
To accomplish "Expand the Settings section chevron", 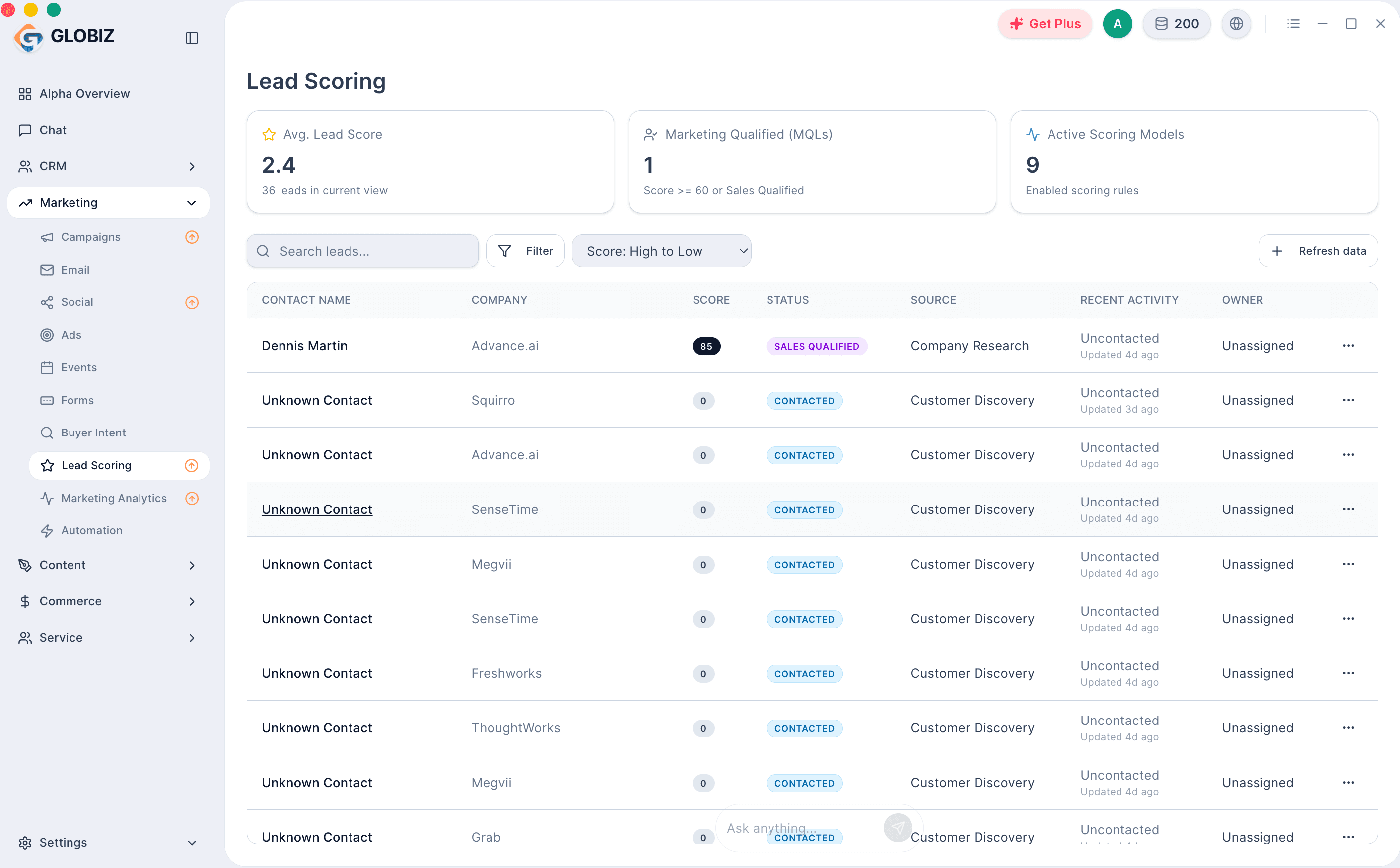I will coord(192,843).
